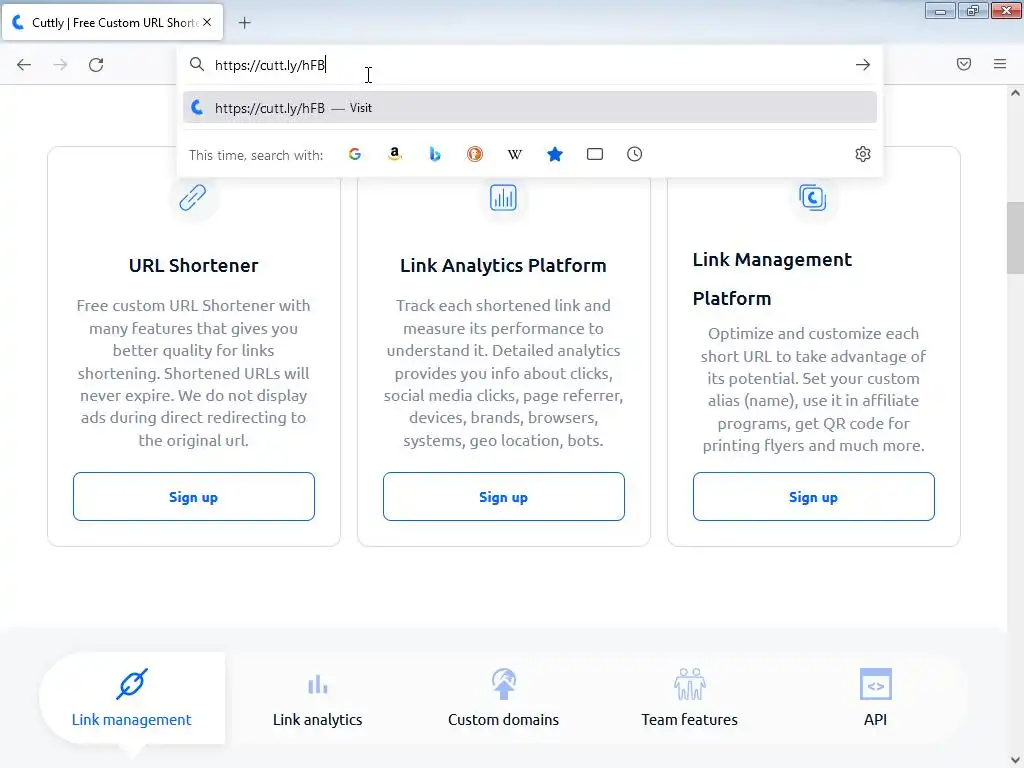Select the Link management tab
This screenshot has width=1024, height=768.
click(132, 697)
